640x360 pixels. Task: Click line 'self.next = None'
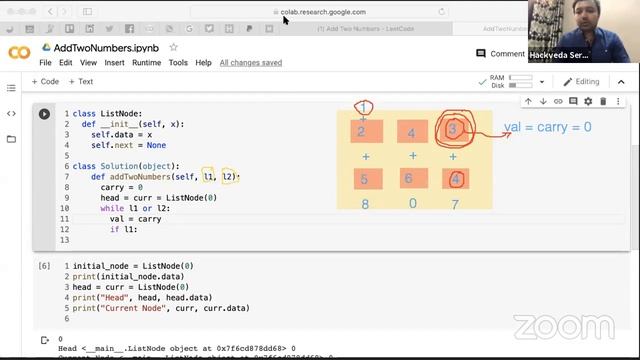(x=129, y=145)
